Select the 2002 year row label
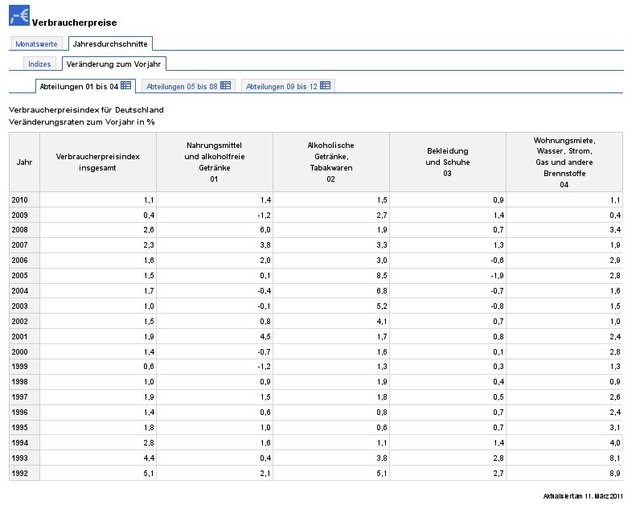 [x=20, y=321]
